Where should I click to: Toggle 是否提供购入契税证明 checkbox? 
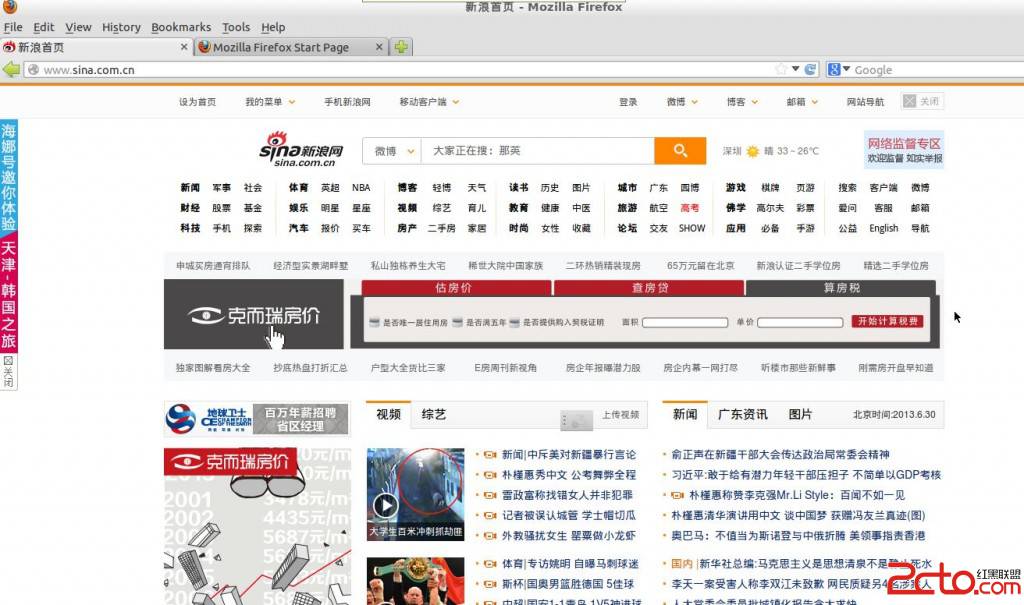(x=515, y=322)
